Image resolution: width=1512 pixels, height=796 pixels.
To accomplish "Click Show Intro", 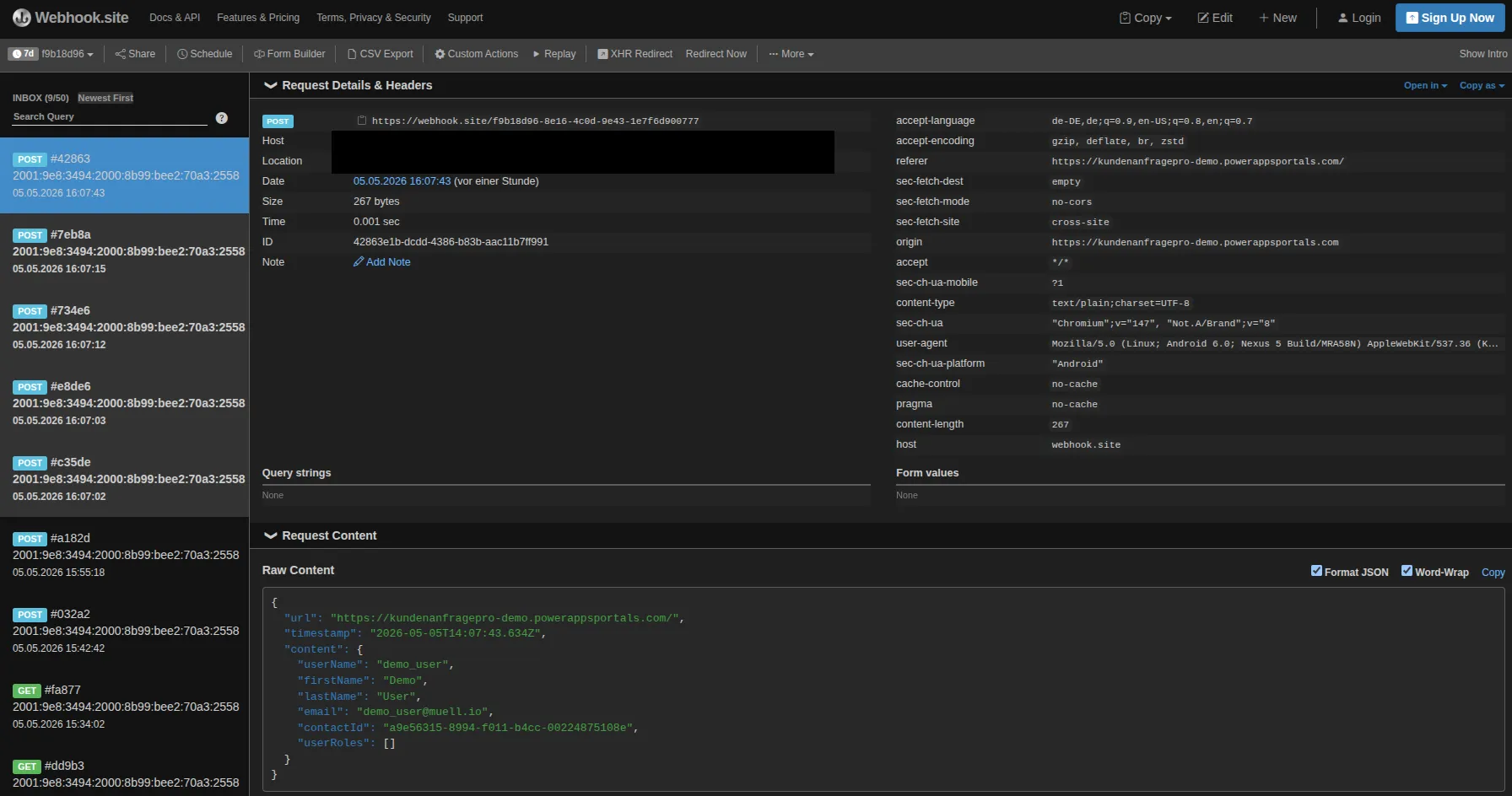I will click(1482, 54).
